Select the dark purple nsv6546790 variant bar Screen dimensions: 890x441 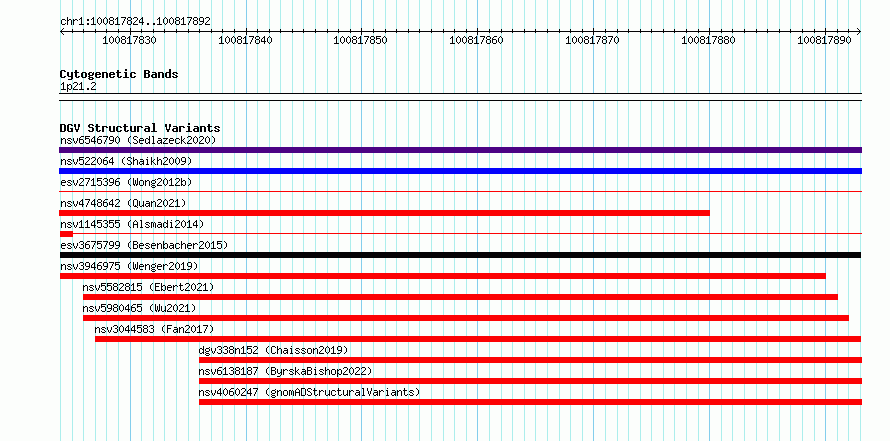pyautogui.click(x=460, y=150)
